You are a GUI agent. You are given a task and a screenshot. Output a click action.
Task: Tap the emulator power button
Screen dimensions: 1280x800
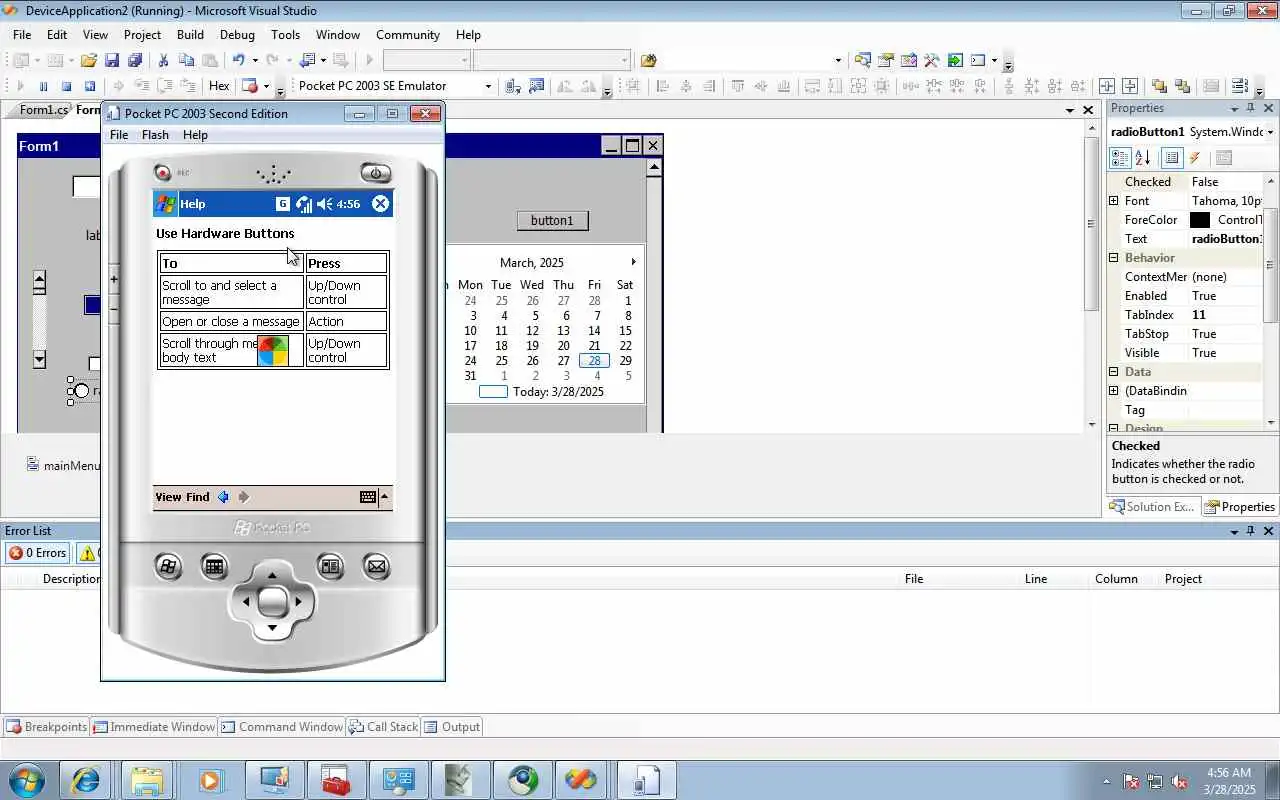point(375,173)
